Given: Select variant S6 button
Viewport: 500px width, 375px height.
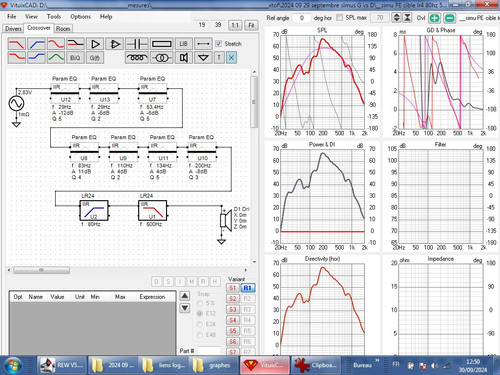Looking at the screenshot, I should tap(233, 341).
